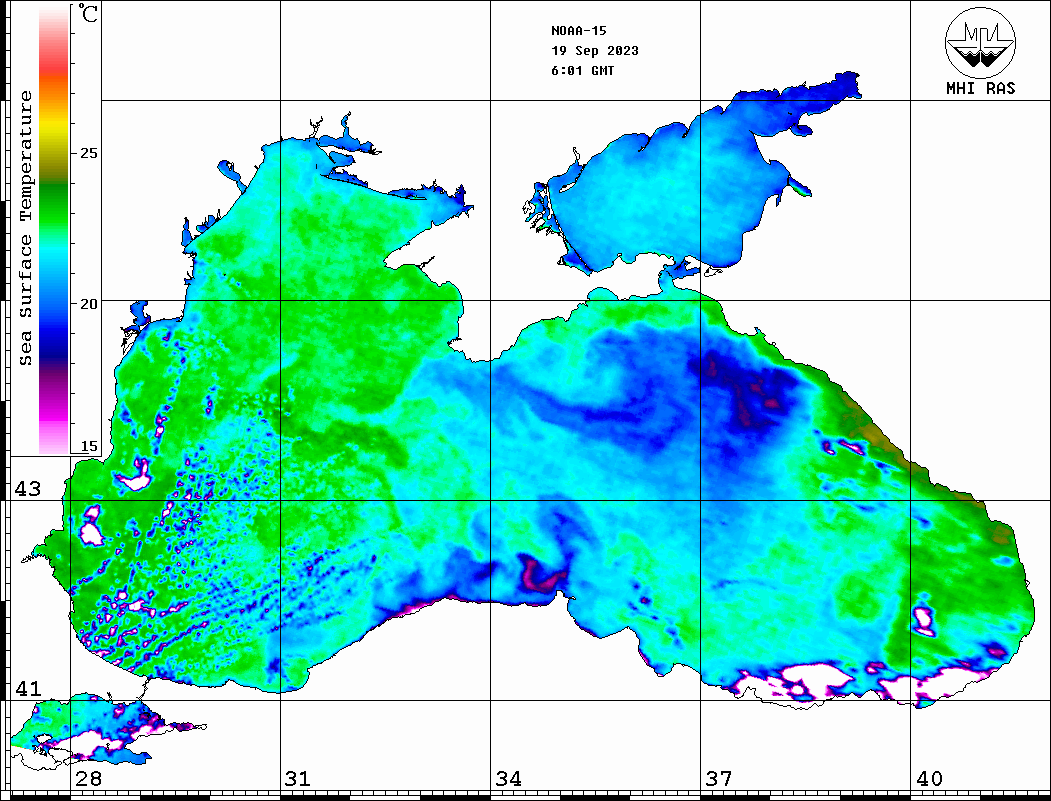Click longitude label 34

pyautogui.click(x=508, y=779)
